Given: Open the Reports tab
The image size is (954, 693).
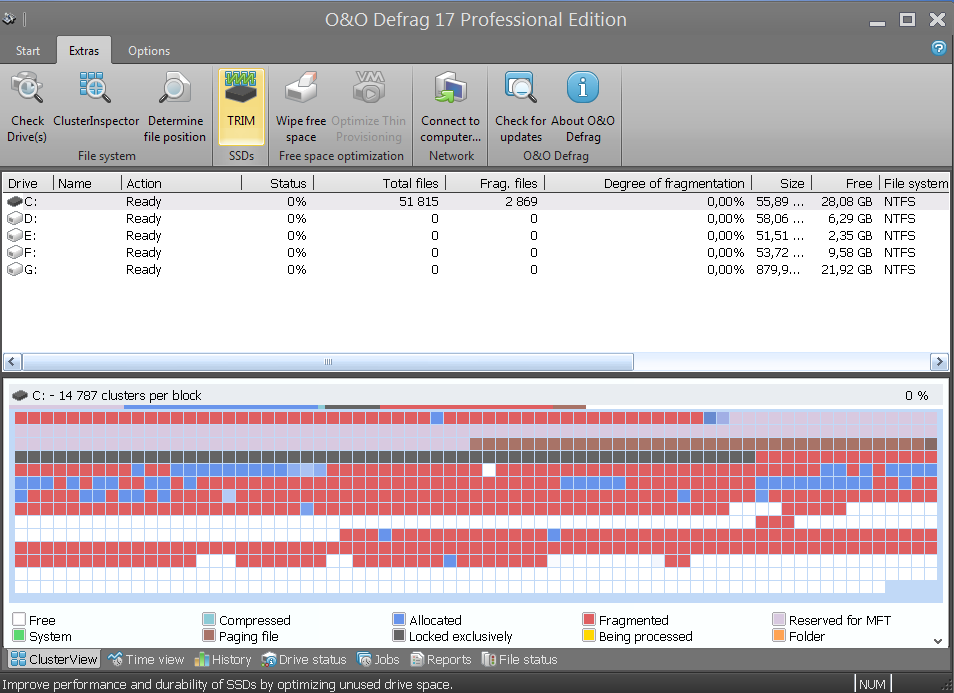Looking at the screenshot, I should 440,659.
